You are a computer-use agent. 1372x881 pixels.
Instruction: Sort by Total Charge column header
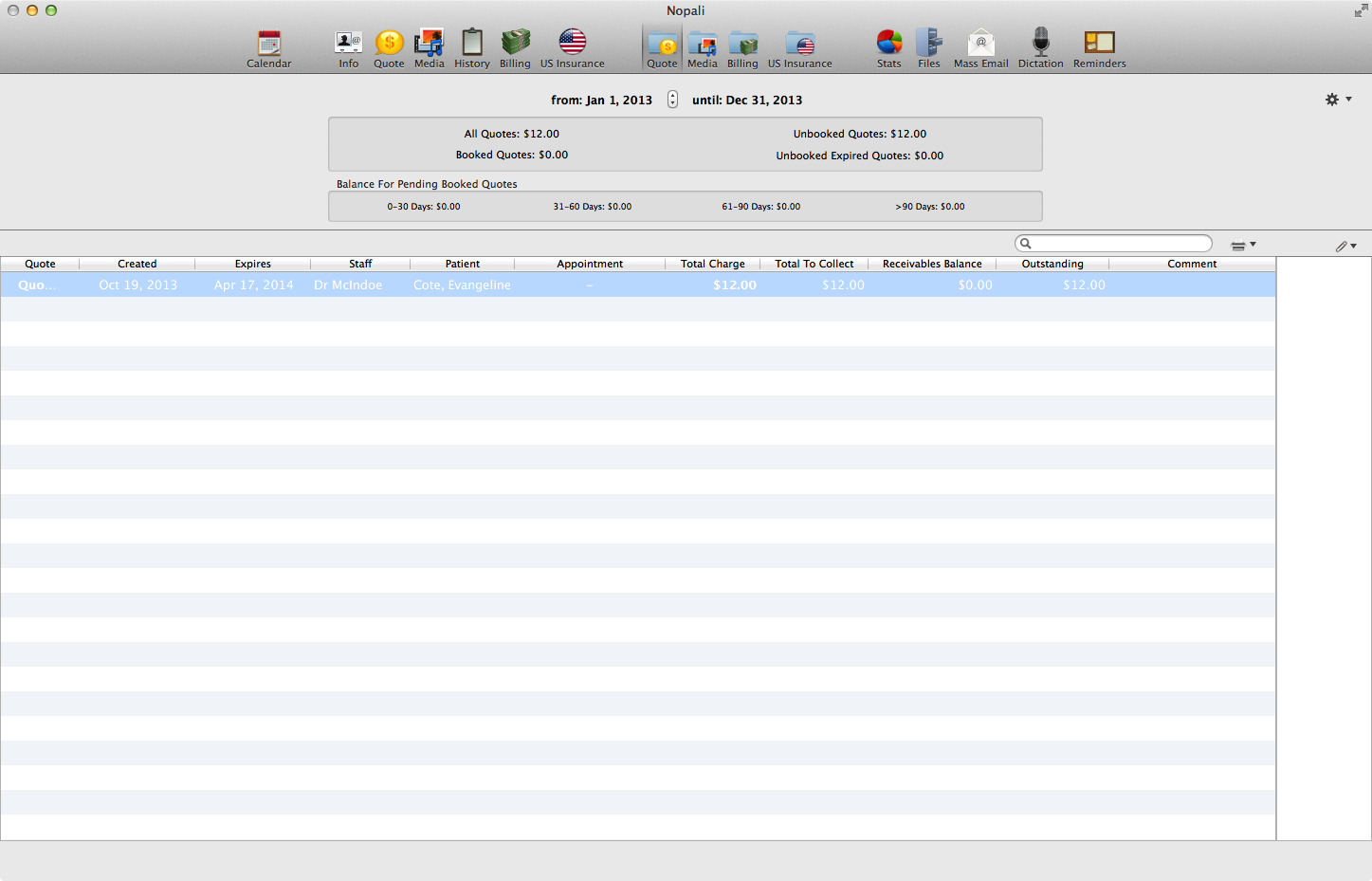click(x=713, y=264)
